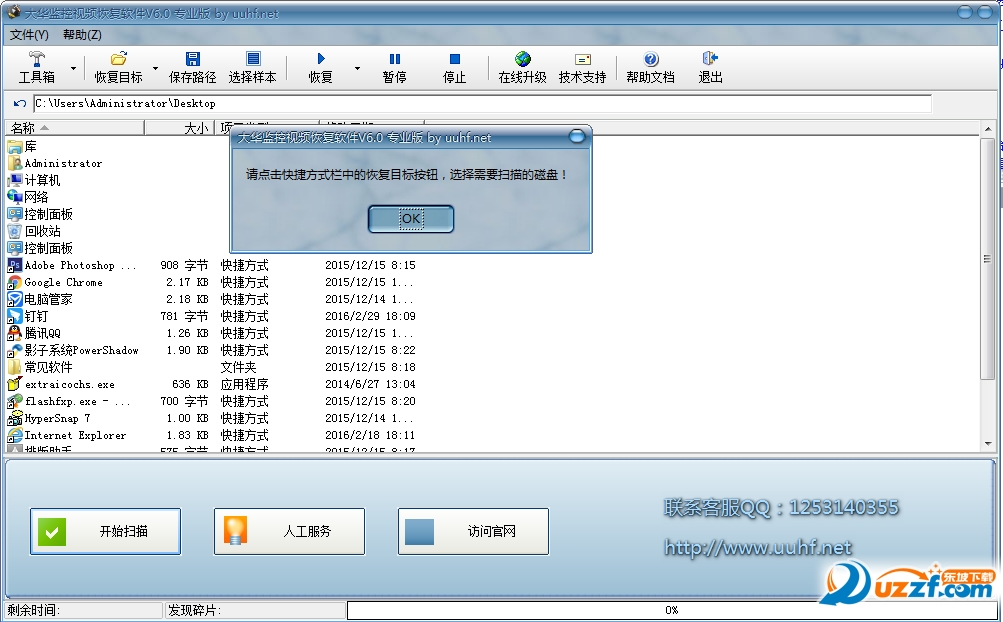
Task: Click the 访问官网 visit website button
Action: (x=473, y=531)
